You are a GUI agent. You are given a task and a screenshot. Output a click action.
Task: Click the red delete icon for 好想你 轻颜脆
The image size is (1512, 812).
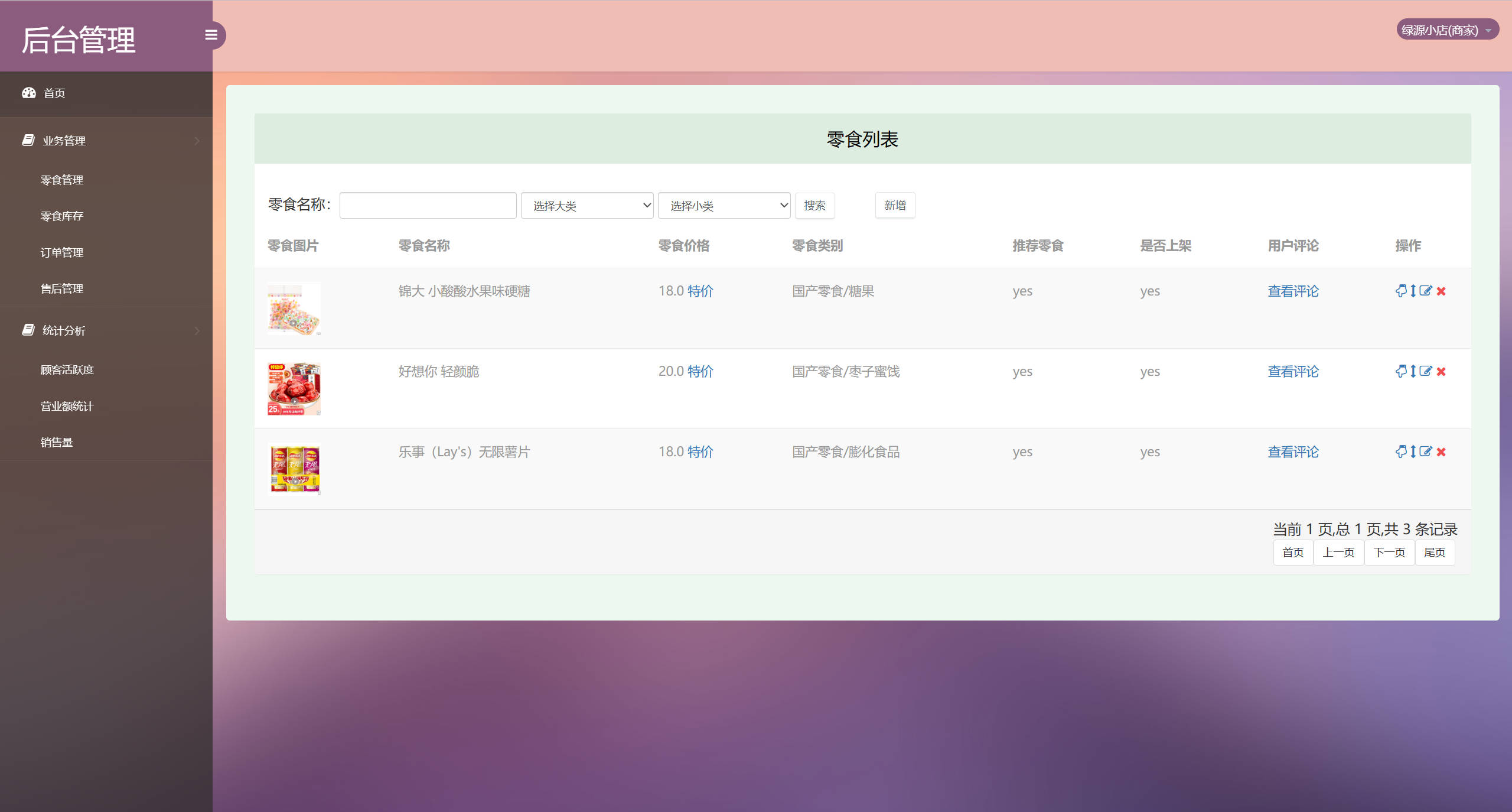click(1441, 372)
